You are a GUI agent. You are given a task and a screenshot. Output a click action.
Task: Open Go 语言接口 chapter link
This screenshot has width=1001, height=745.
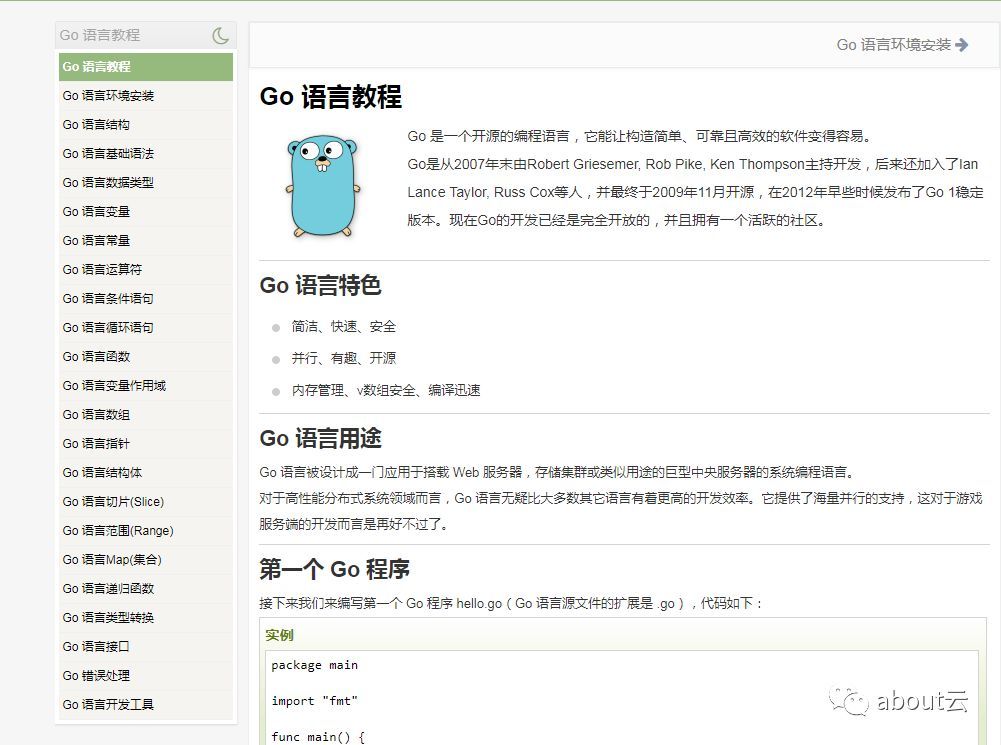click(x=146, y=647)
